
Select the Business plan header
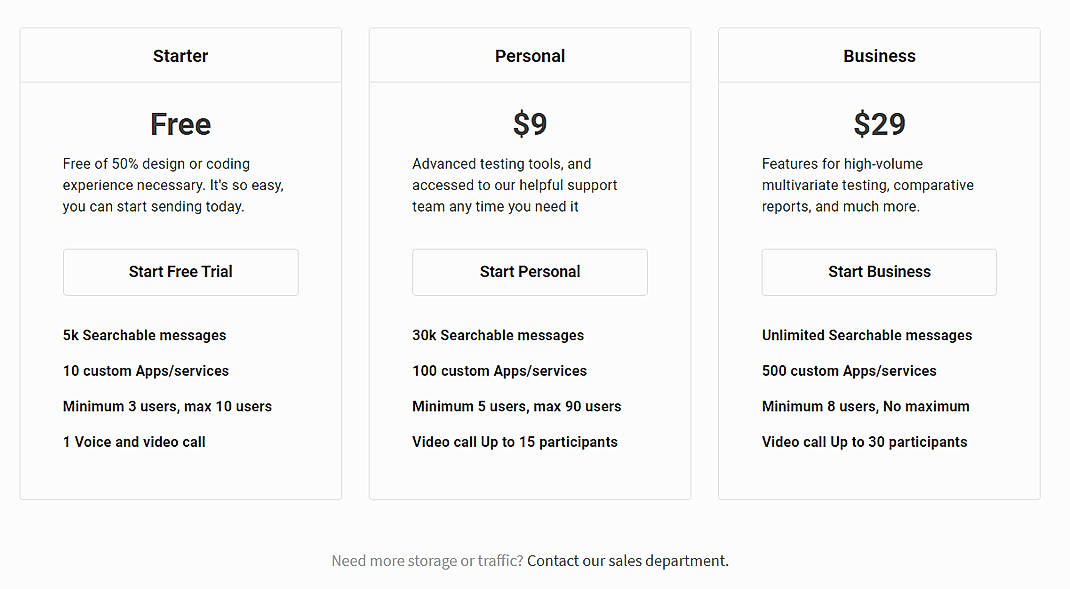pos(878,56)
